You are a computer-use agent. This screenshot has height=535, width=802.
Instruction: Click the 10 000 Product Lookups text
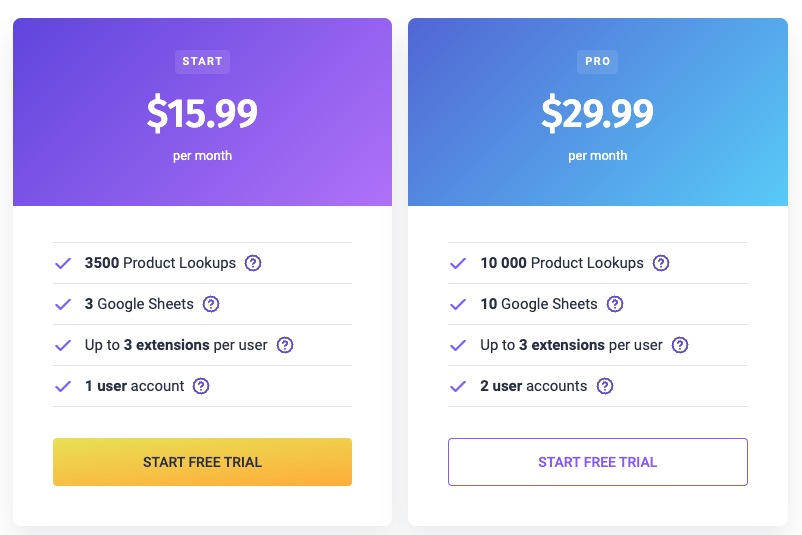click(562, 263)
